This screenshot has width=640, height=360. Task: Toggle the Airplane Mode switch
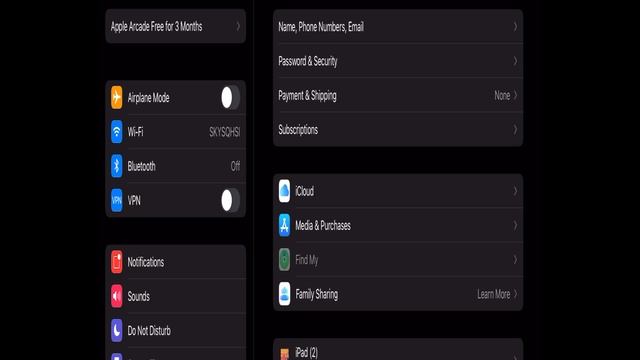pos(230,98)
